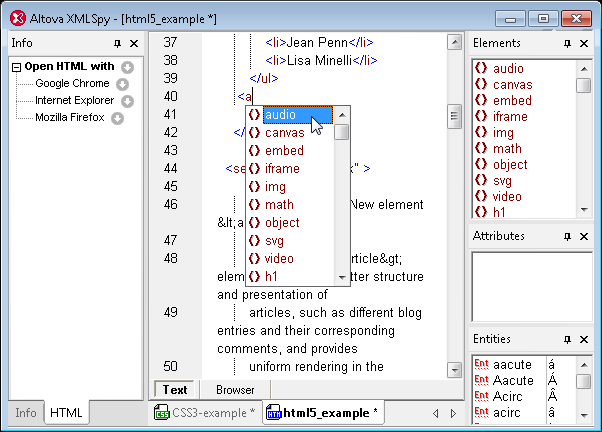Click the arrow icon beside Open HTML with

[x=127, y=67]
